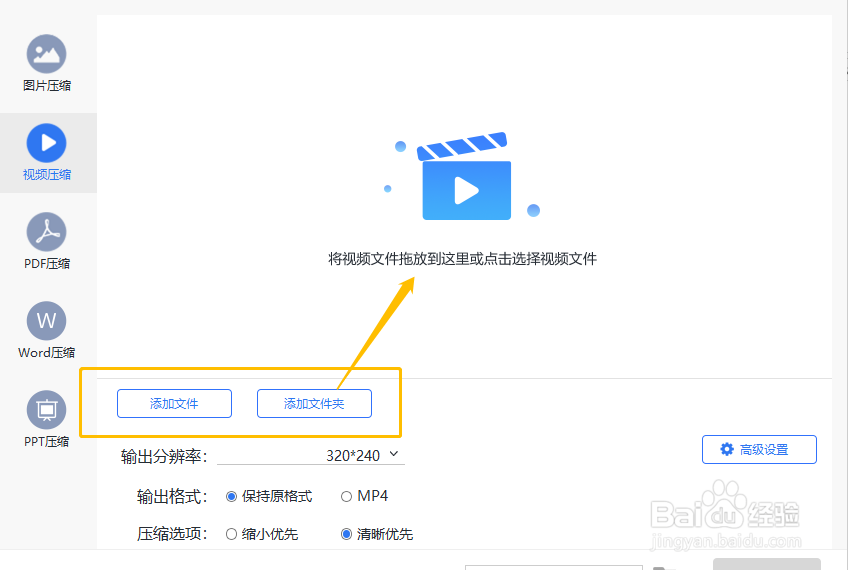Choose MP4 as the output format
The width and height of the screenshot is (848, 570).
[x=346, y=496]
